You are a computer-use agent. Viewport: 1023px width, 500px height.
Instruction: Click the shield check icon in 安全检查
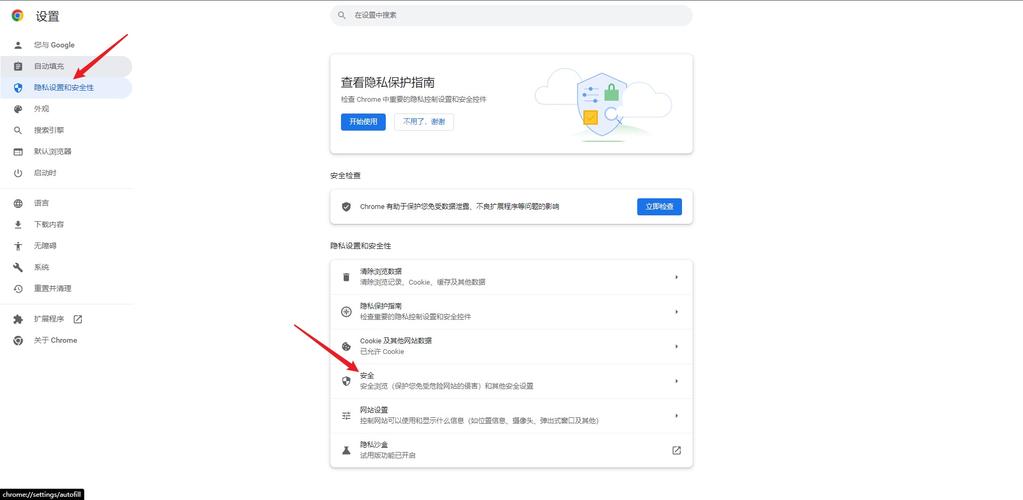(346, 206)
